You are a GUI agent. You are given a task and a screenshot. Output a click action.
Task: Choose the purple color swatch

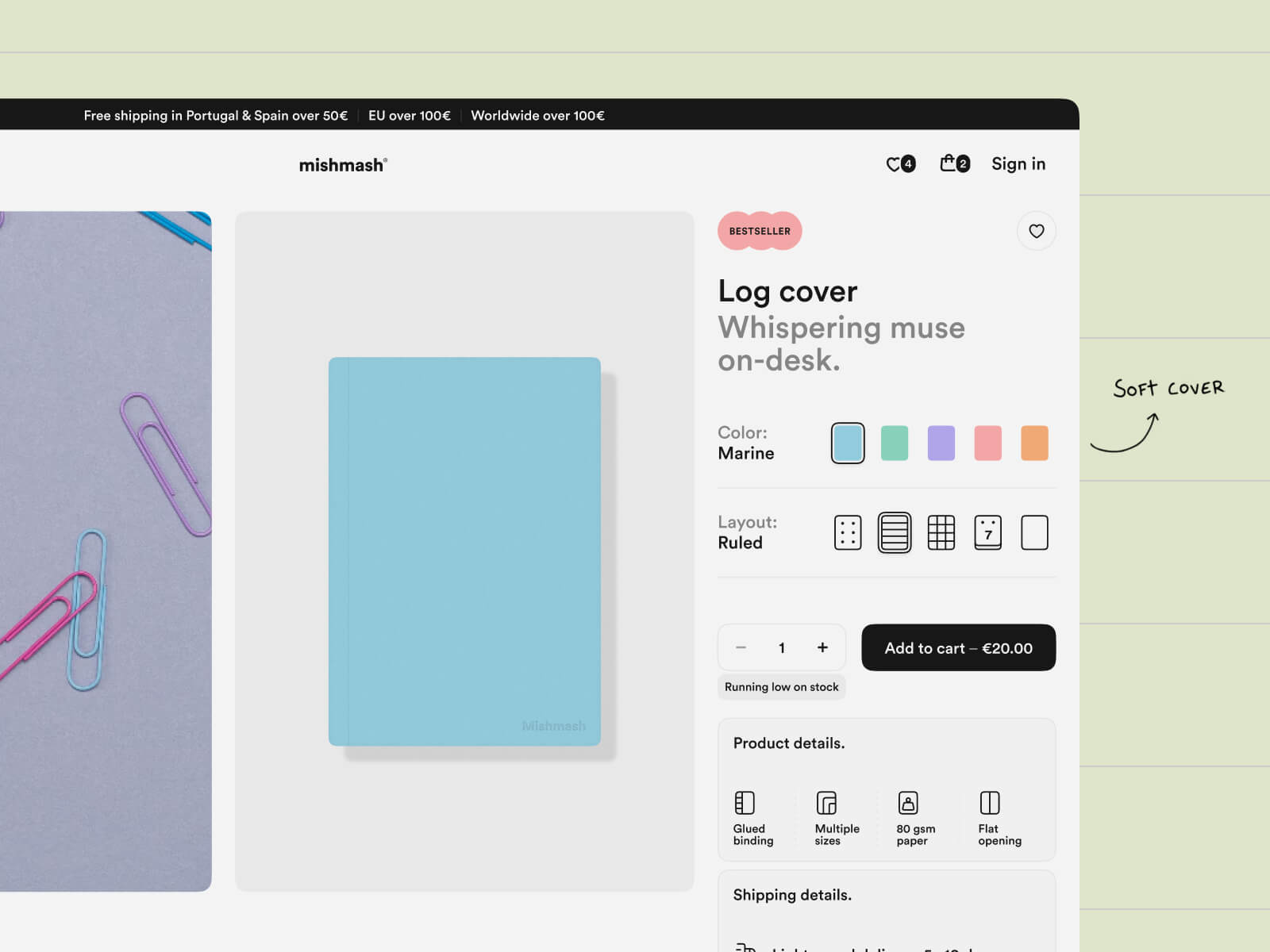[x=941, y=443]
